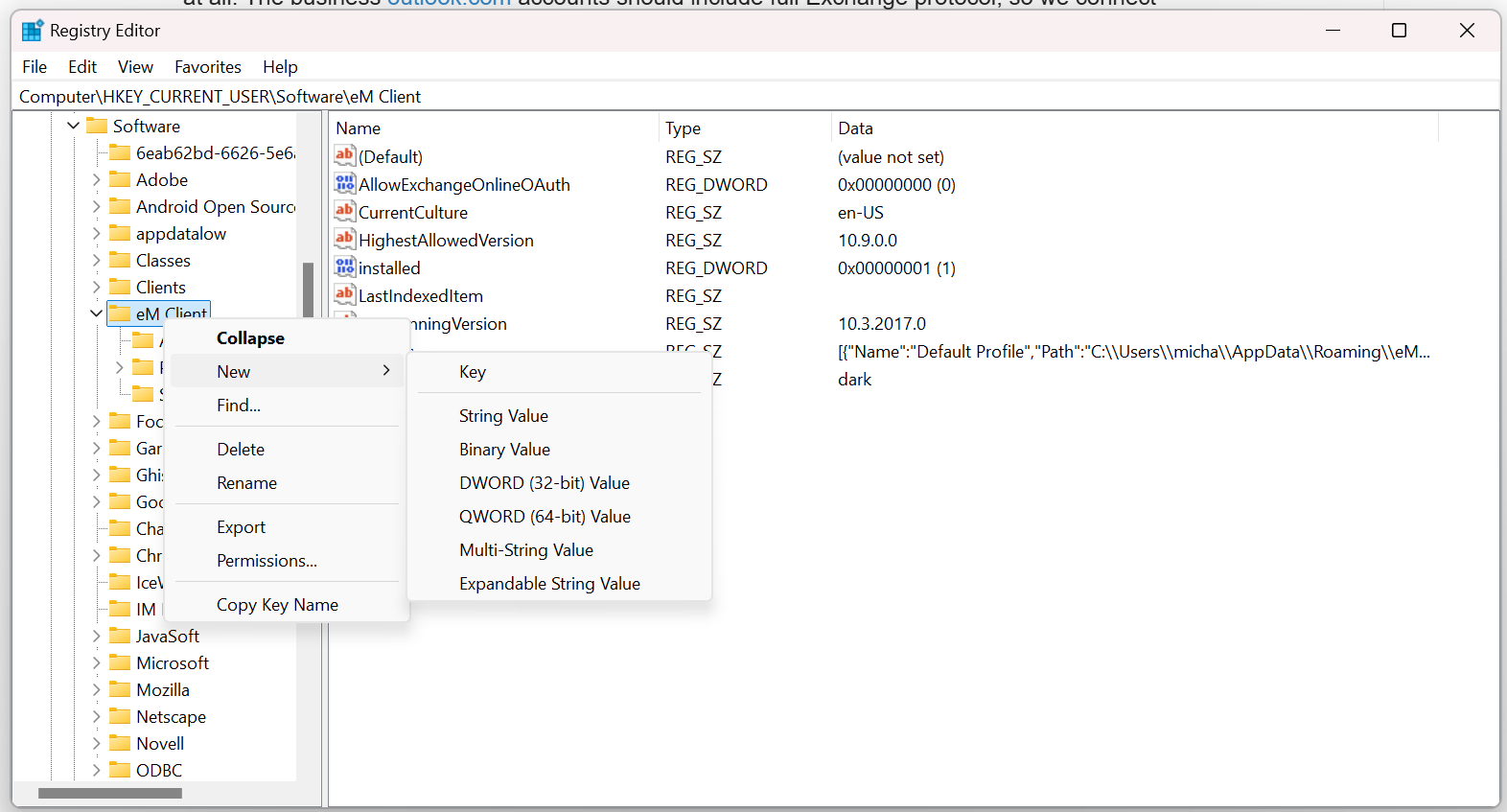Create a new Key from submenu

pyautogui.click(x=560, y=372)
